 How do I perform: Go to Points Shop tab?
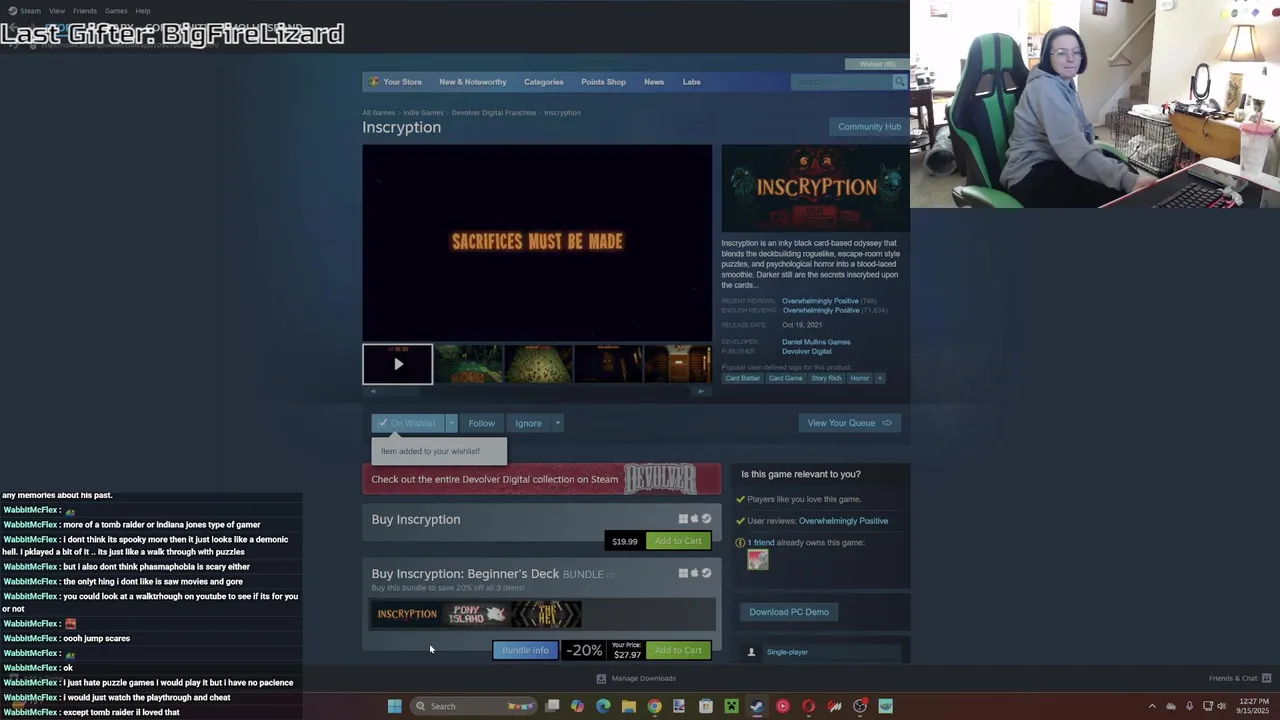click(x=603, y=82)
